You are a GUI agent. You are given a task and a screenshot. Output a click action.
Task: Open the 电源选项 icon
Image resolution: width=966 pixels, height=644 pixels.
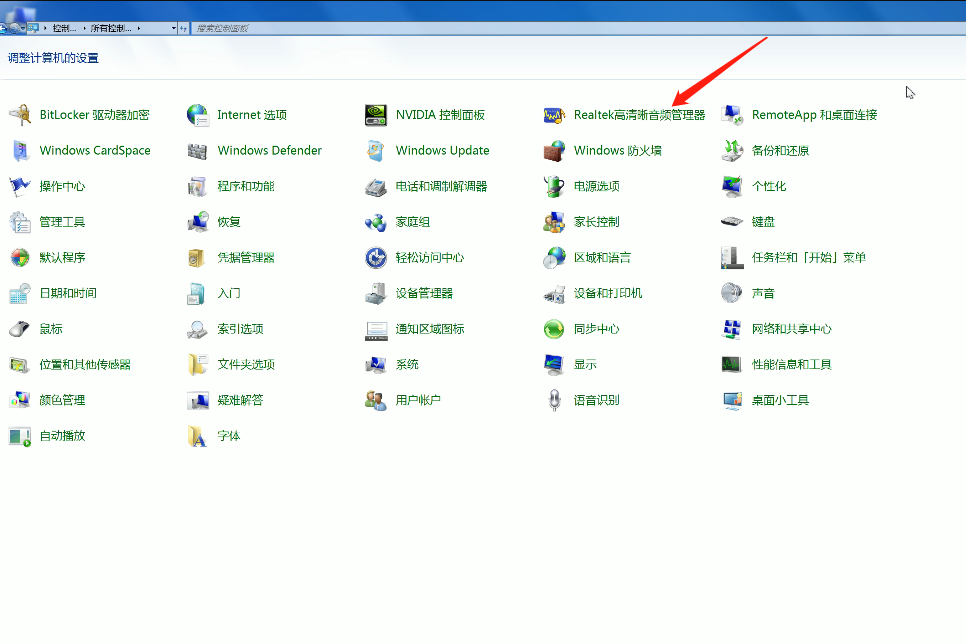554,186
